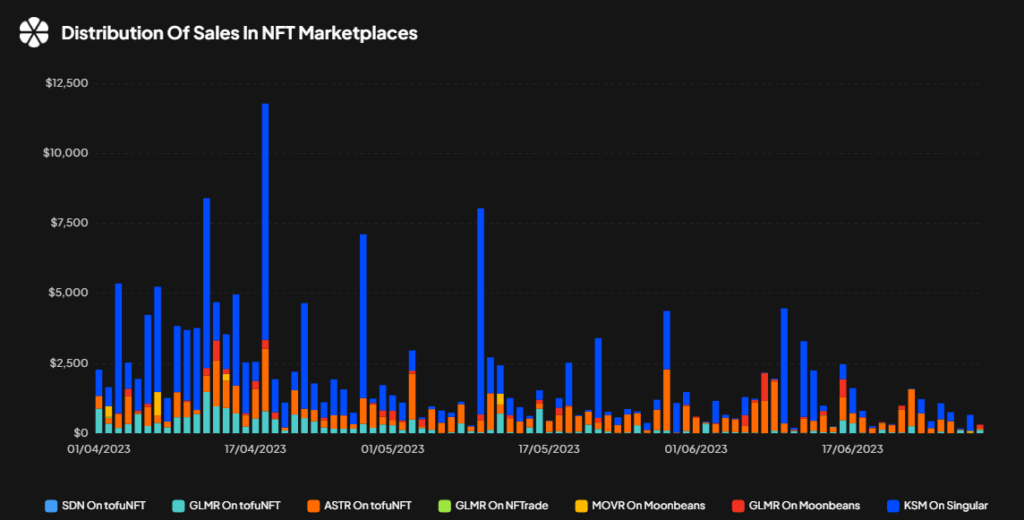Click the SDN On tofuNFT color swatch

tap(51, 506)
